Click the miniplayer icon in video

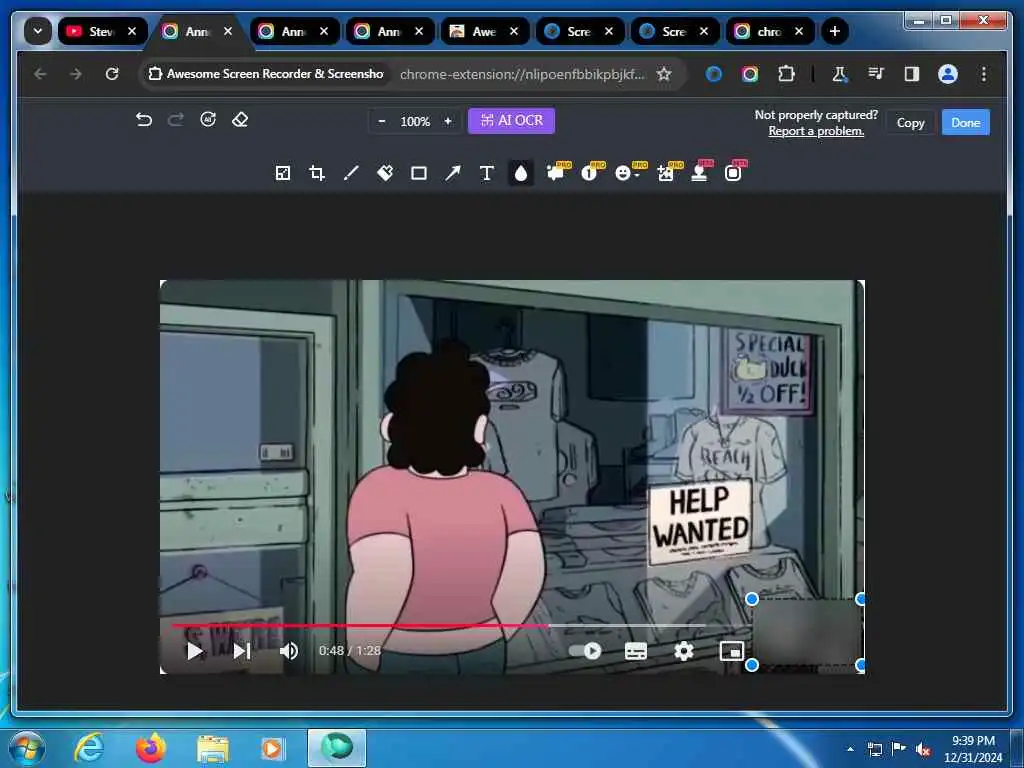[x=731, y=651]
